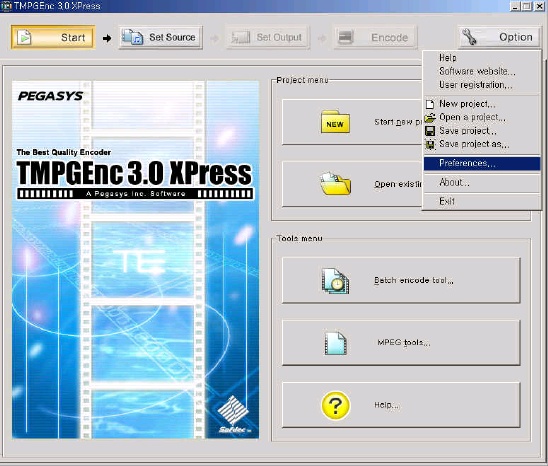Image resolution: width=548 pixels, height=466 pixels.
Task: Click Open existing project button label
Action: 398,184
